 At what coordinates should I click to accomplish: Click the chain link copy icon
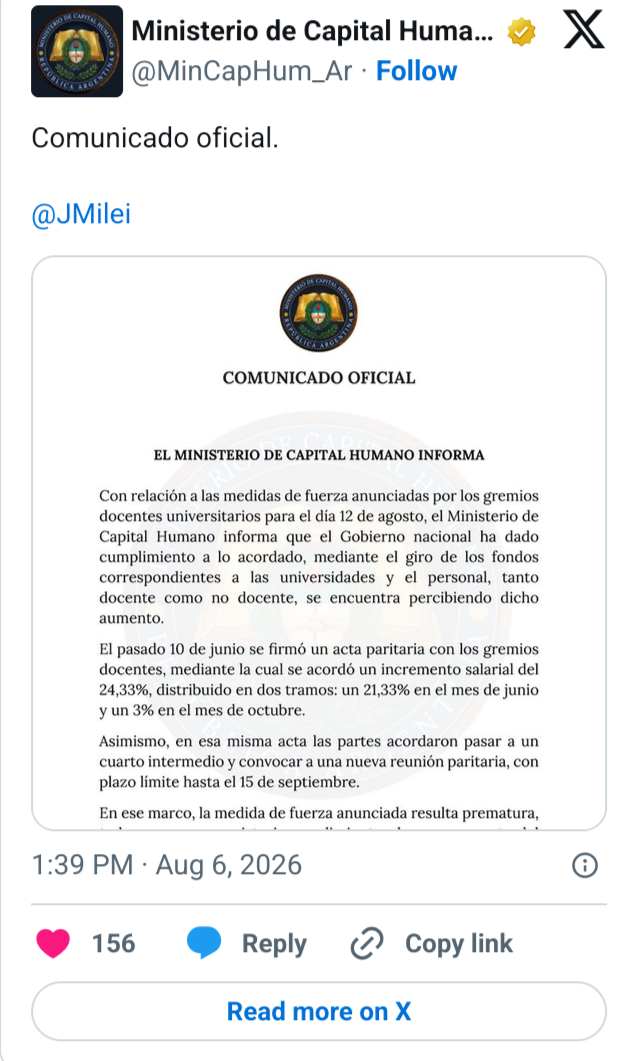(367, 943)
